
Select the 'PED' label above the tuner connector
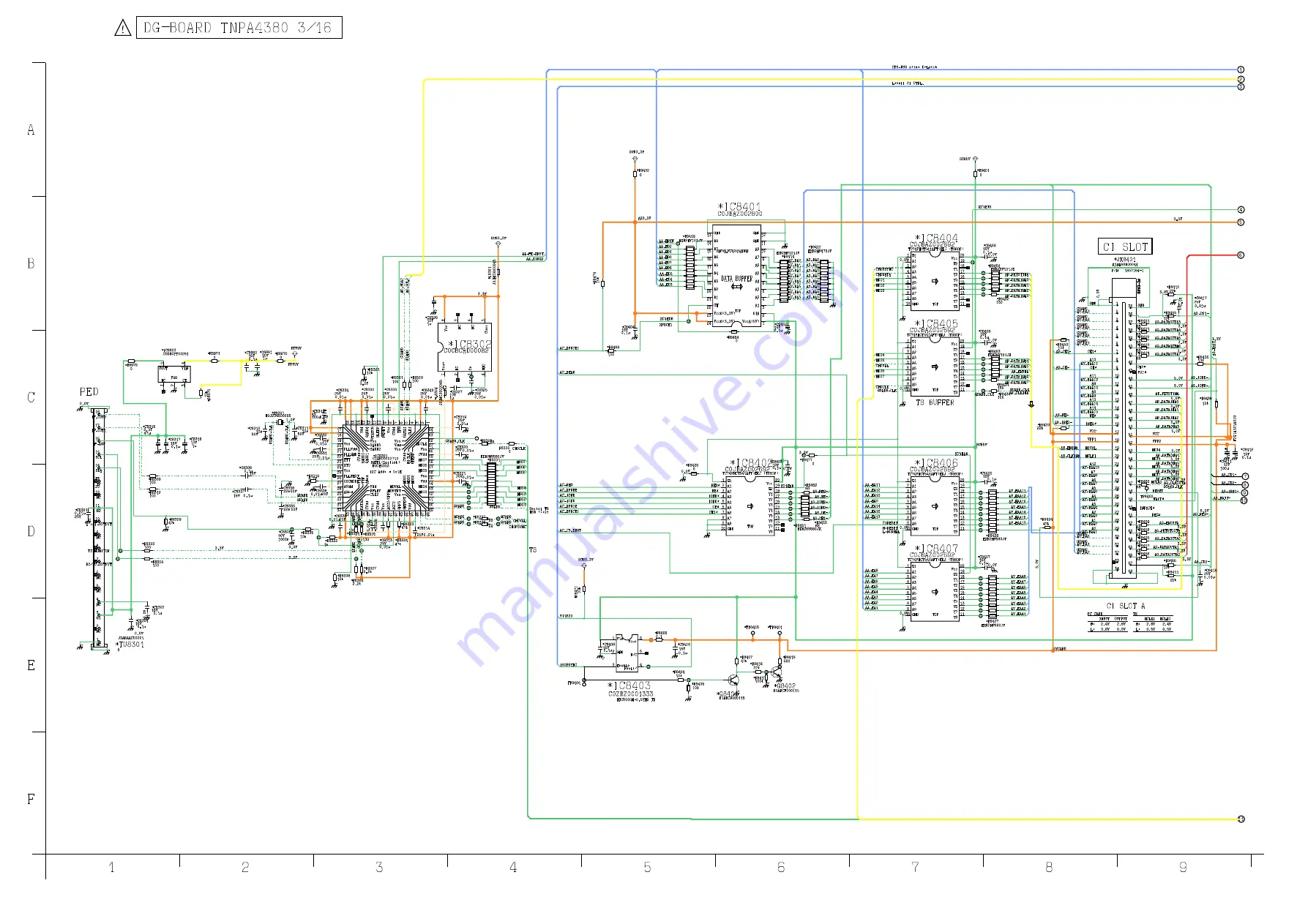[89, 392]
